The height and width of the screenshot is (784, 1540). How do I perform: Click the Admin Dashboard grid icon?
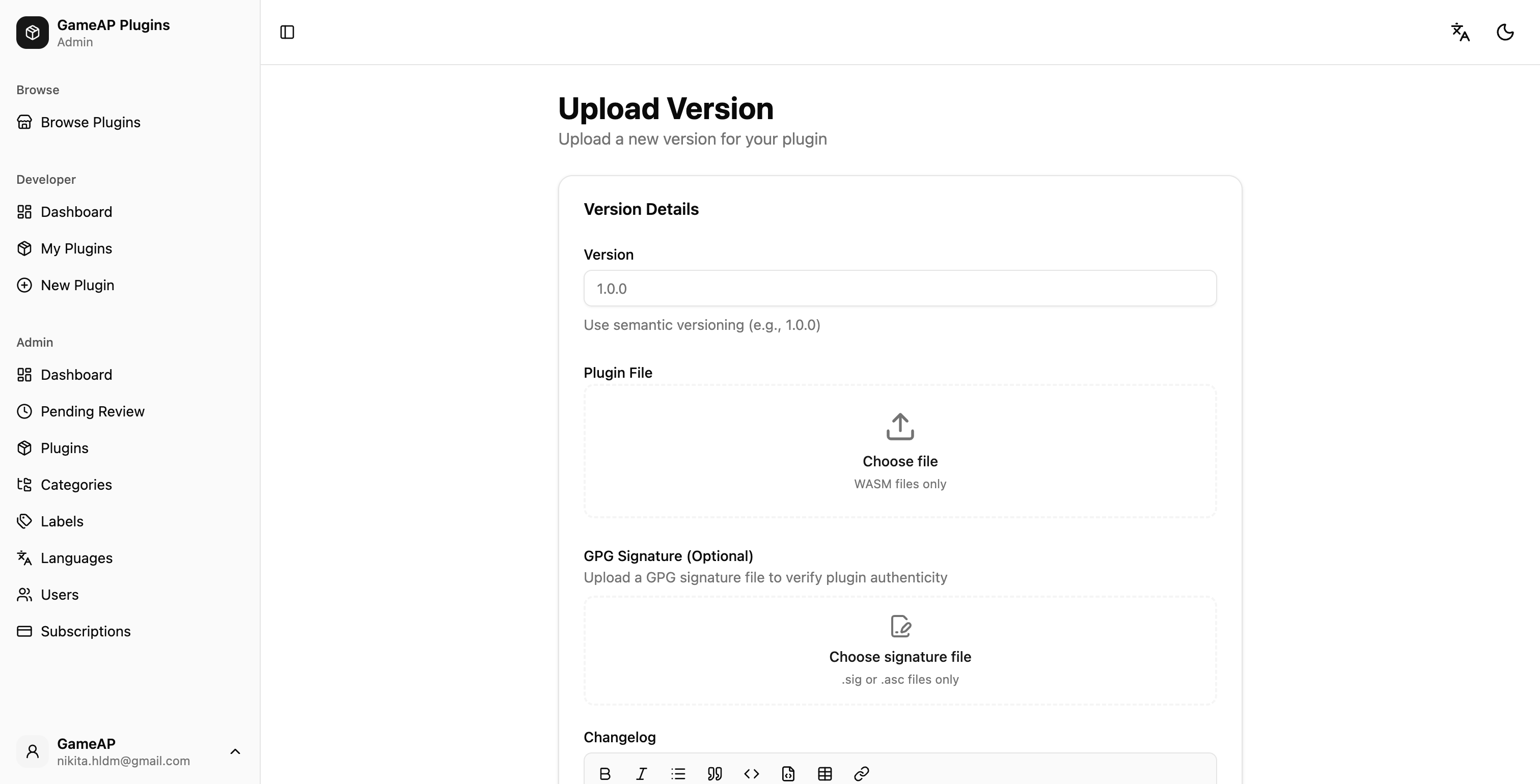(x=24, y=375)
